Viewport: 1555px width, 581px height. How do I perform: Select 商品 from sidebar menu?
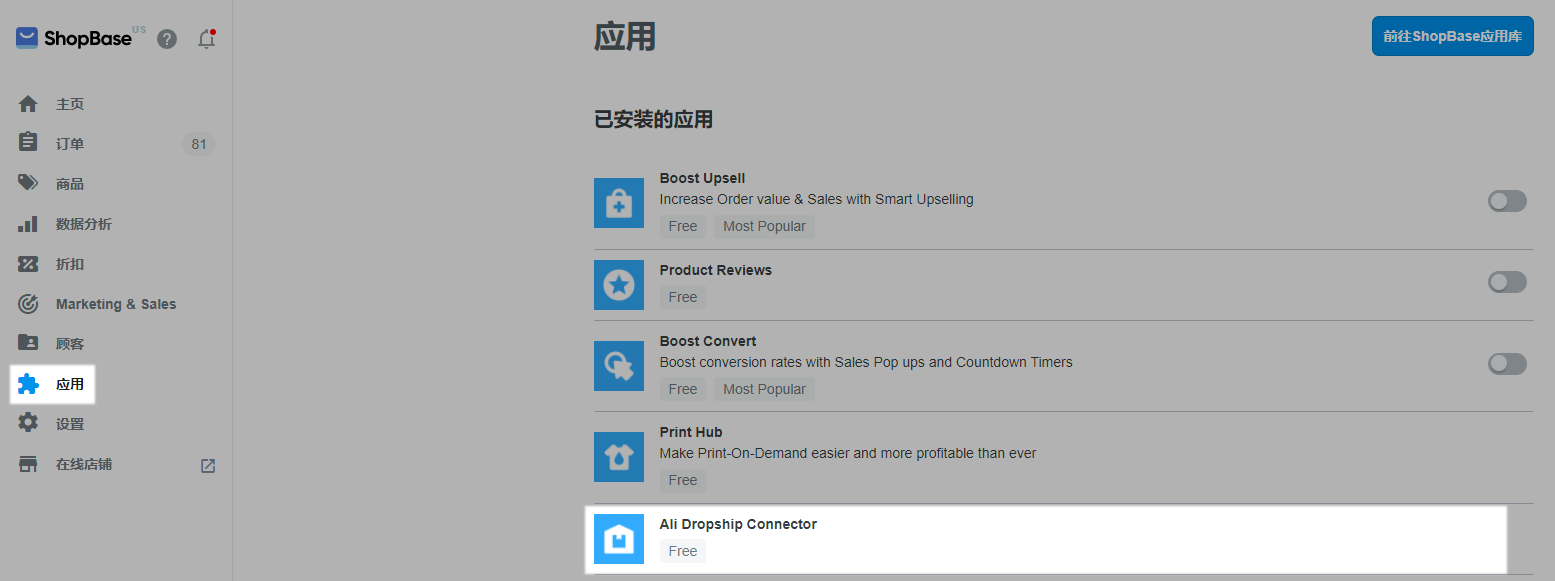pos(70,184)
